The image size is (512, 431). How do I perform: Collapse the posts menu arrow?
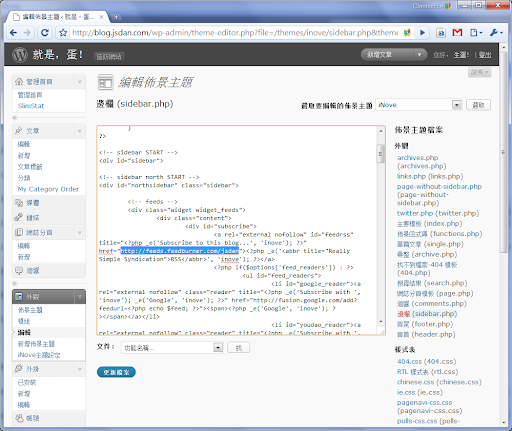(79, 131)
